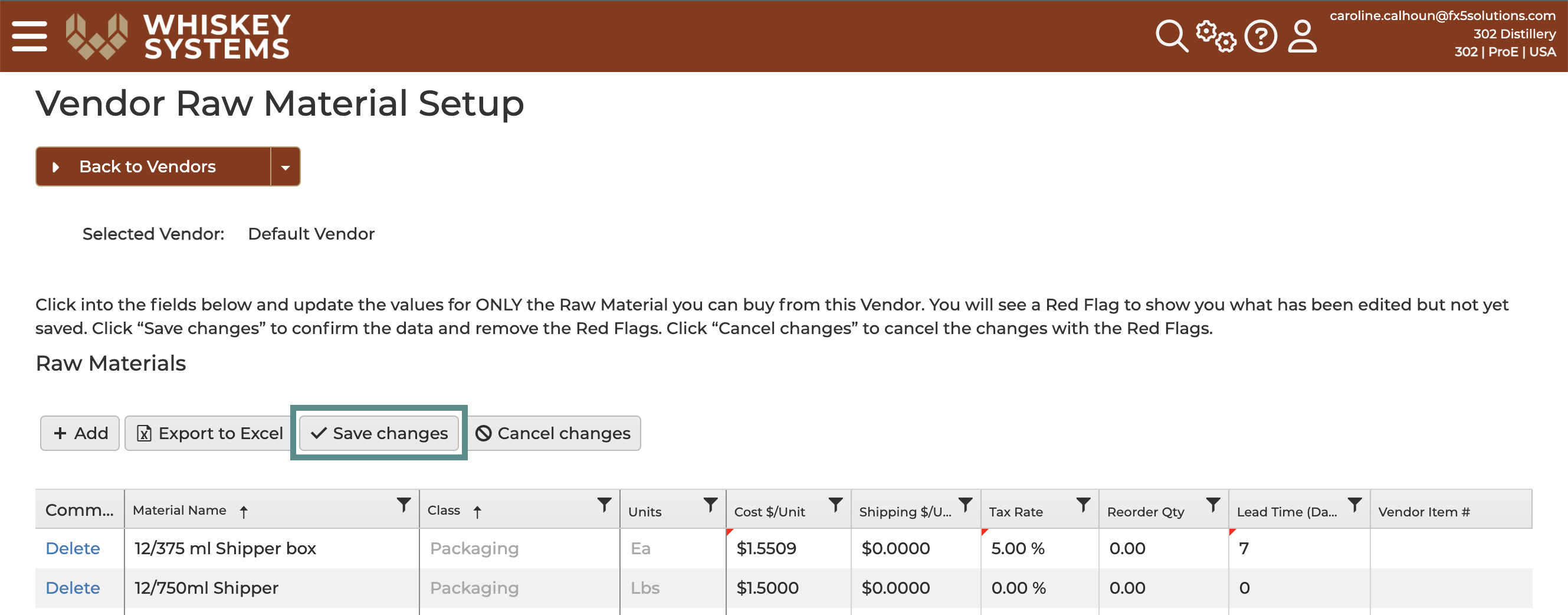The width and height of the screenshot is (1568, 615).
Task: Open the settings gears icon
Action: tap(1216, 36)
